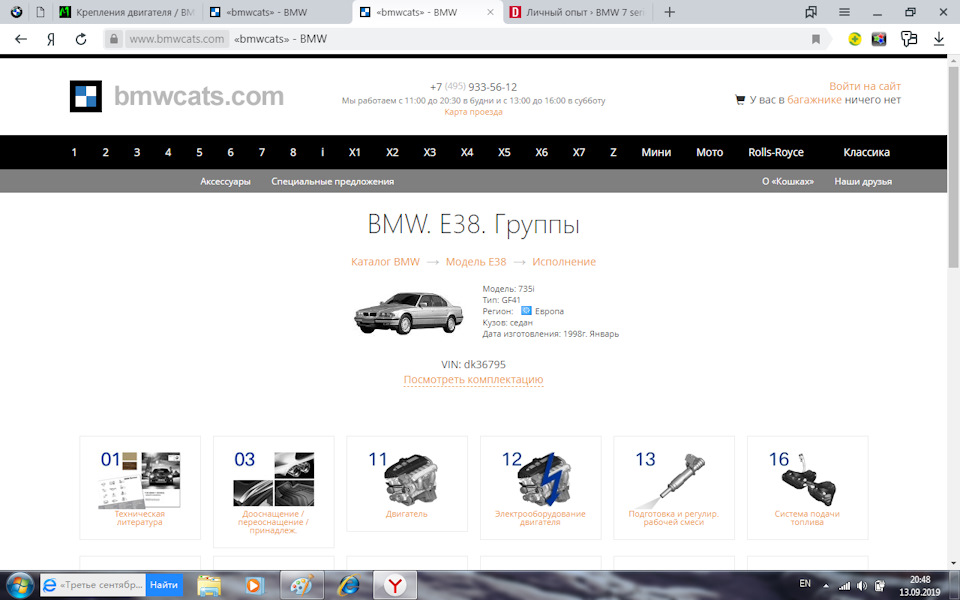Viewport: 960px width, 600px height.
Task: Open group 13 Подготовка и регулир. рабочей смеси
Action: [674, 488]
